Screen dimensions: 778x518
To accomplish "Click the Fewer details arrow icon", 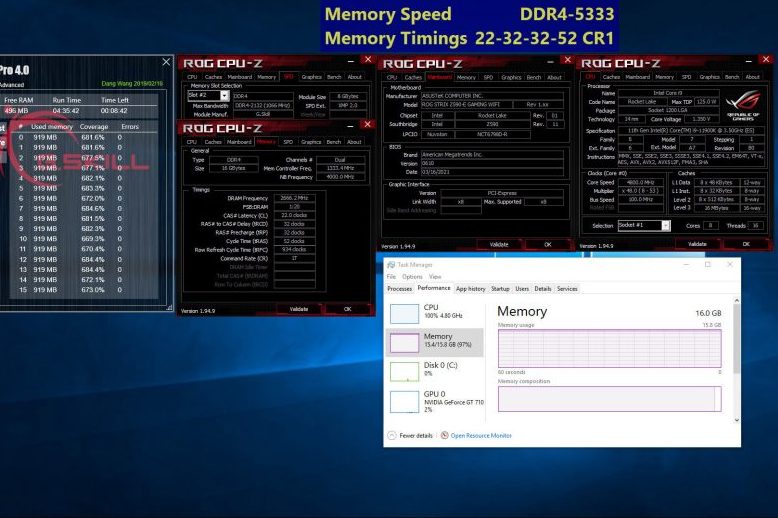I will pyautogui.click(x=391, y=435).
